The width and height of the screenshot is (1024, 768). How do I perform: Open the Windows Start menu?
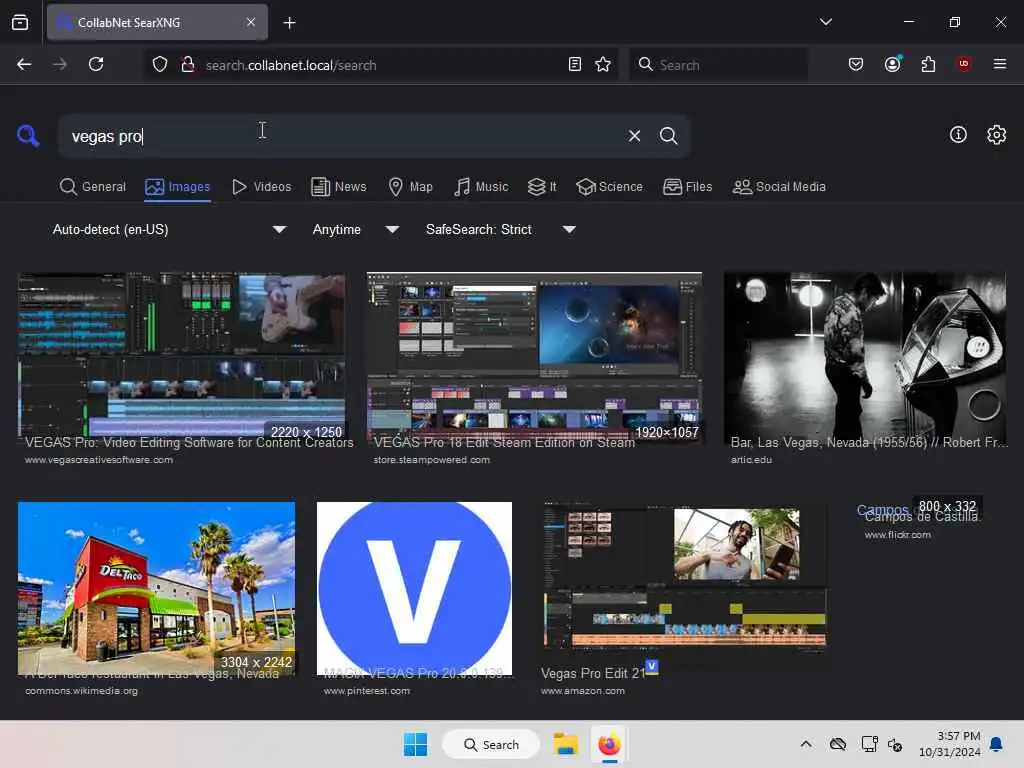(415, 744)
